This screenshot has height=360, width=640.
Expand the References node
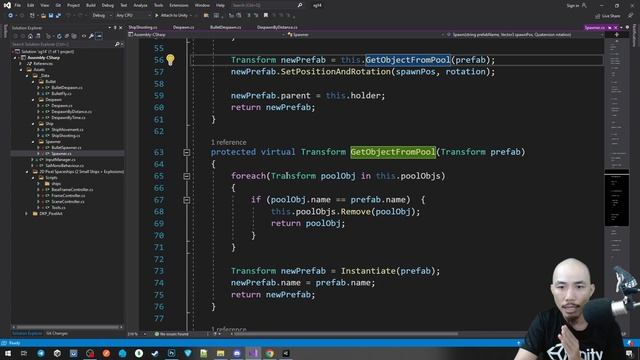[x=21, y=64]
